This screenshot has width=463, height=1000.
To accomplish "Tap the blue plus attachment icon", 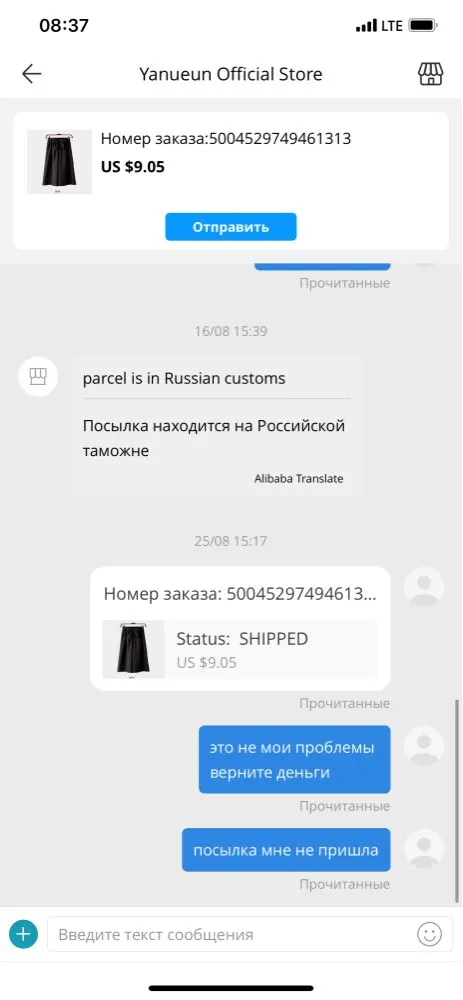I will coord(24,934).
